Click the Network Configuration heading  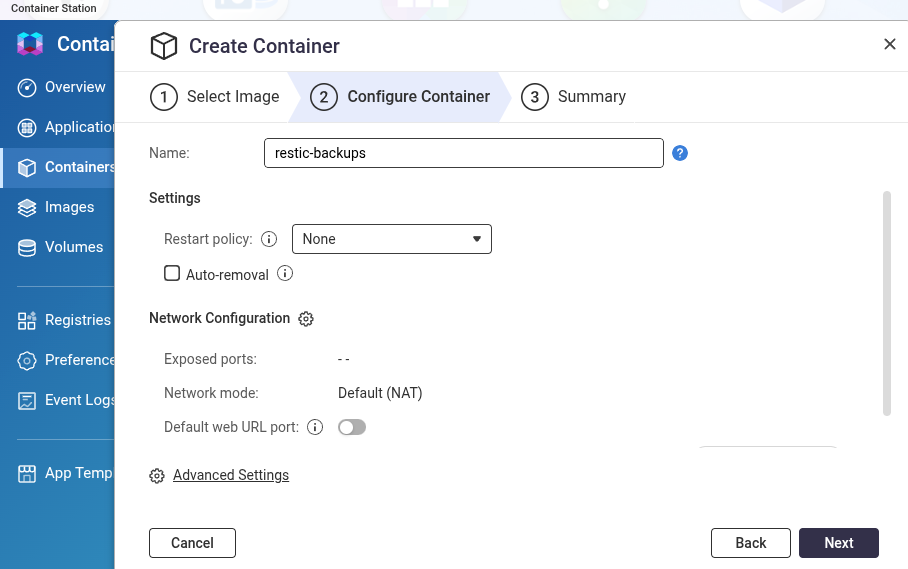(x=219, y=318)
